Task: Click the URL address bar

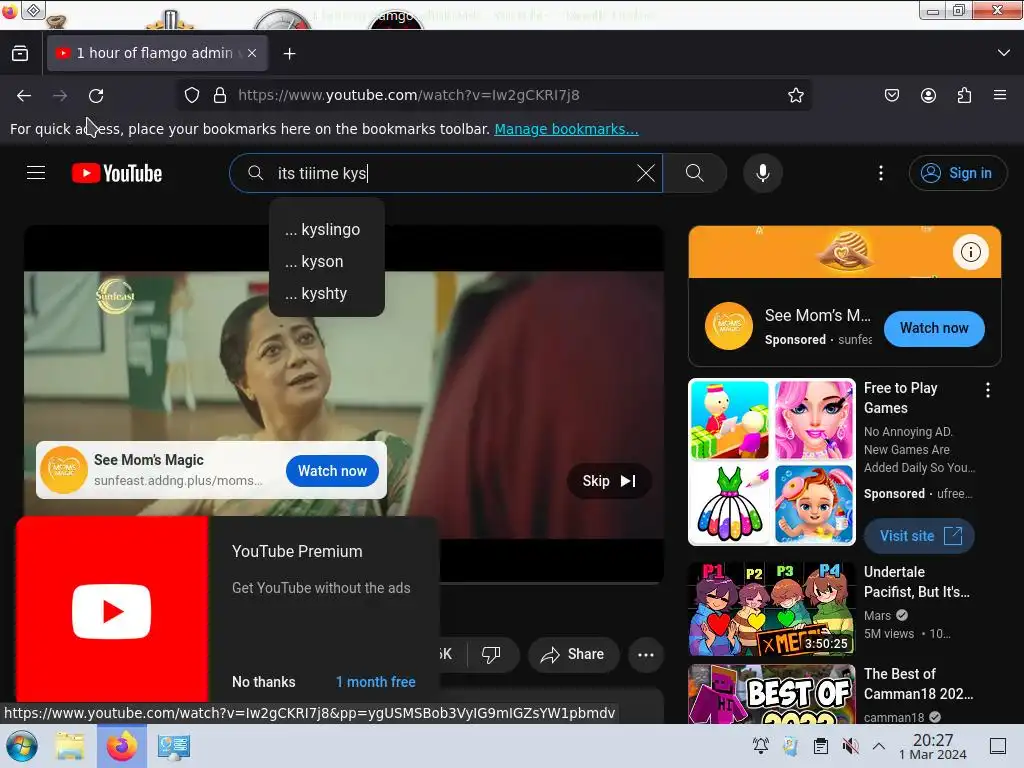Action: [x=496, y=95]
